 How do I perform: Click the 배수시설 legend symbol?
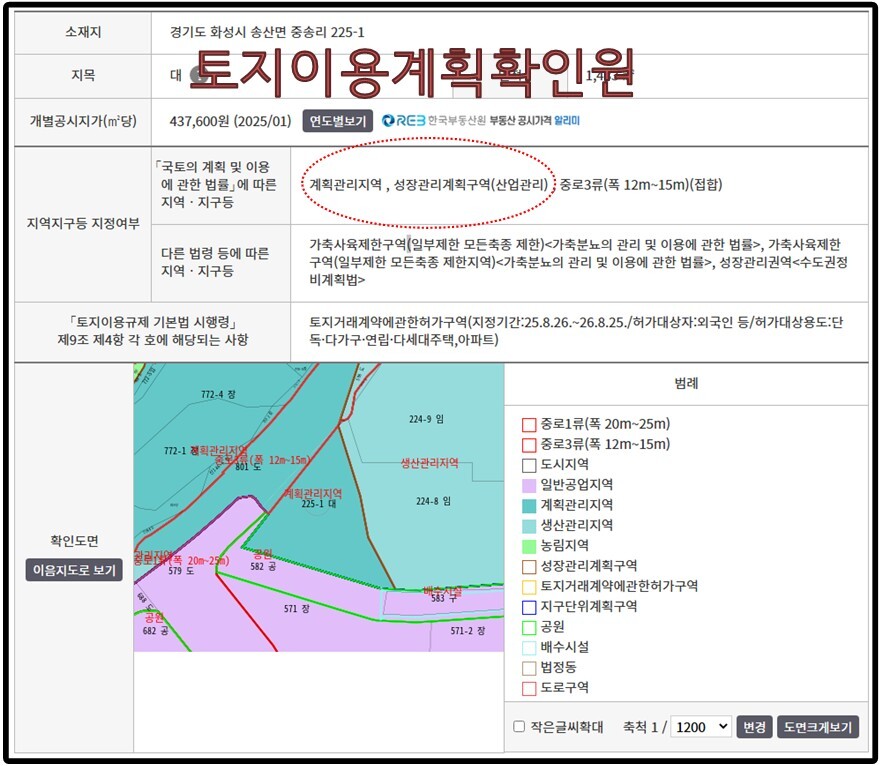pyautogui.click(x=526, y=644)
